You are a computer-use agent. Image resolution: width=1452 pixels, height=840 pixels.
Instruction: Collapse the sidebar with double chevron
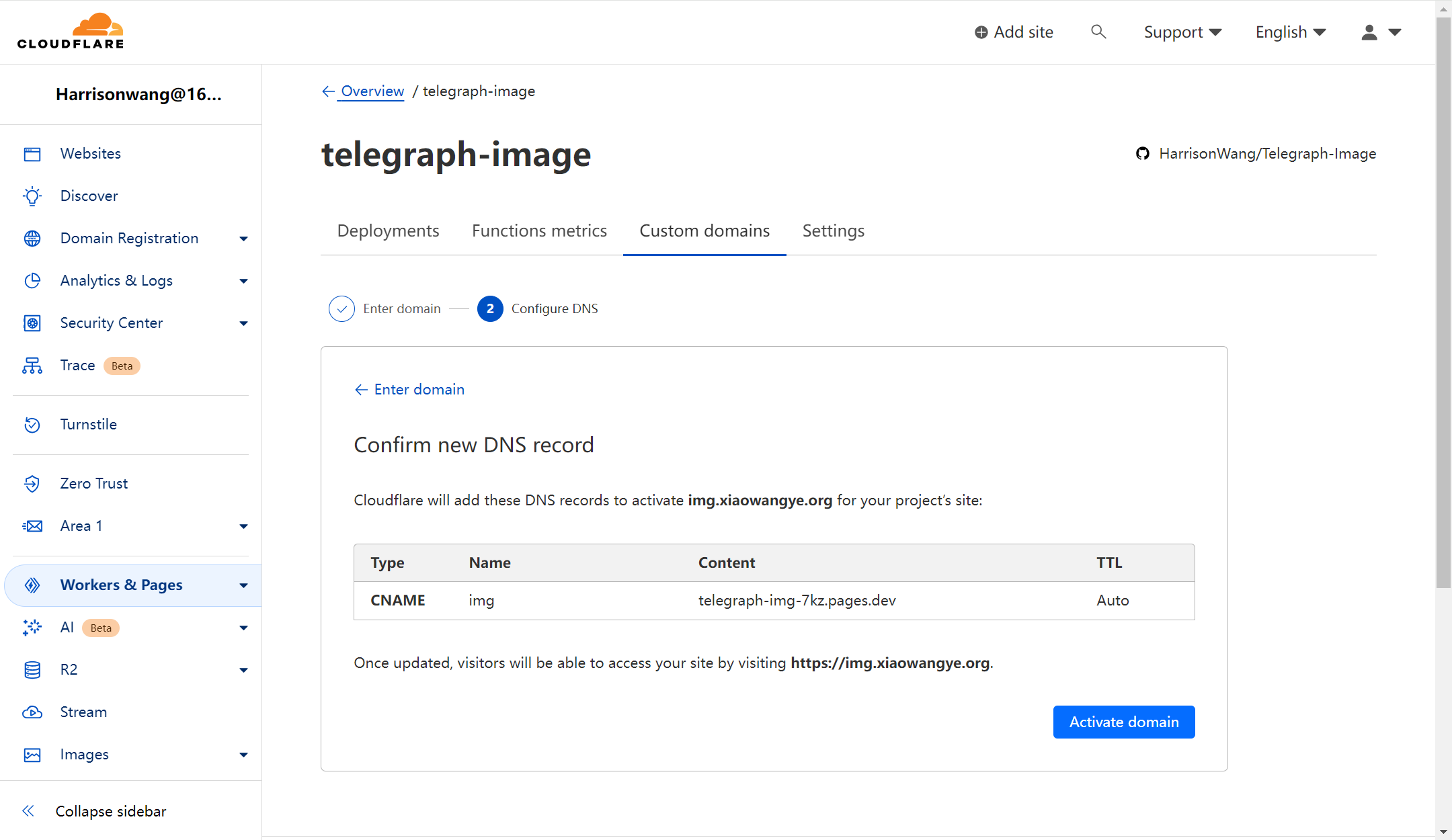pos(28,811)
